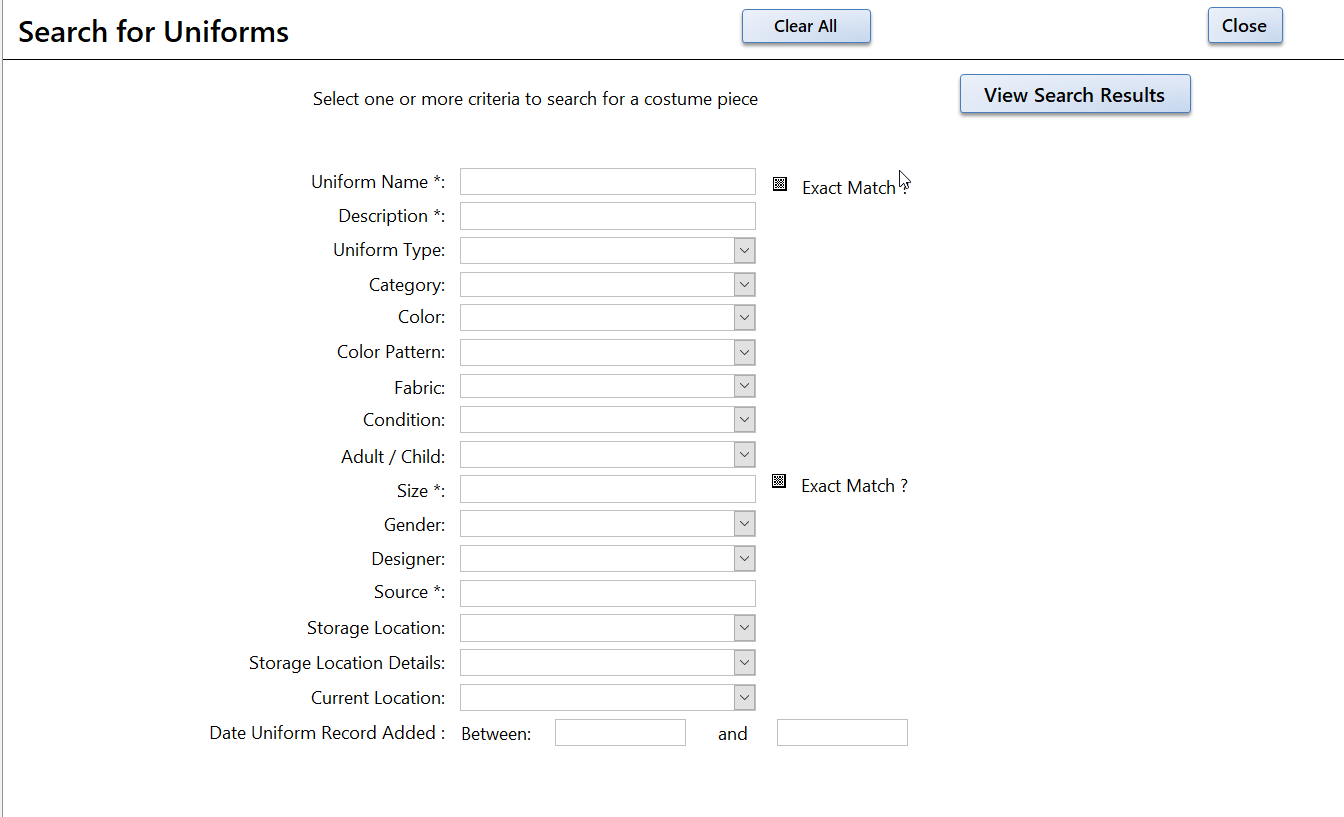Expand the Storage Location dropdown
This screenshot has width=1344, height=817.
point(744,627)
